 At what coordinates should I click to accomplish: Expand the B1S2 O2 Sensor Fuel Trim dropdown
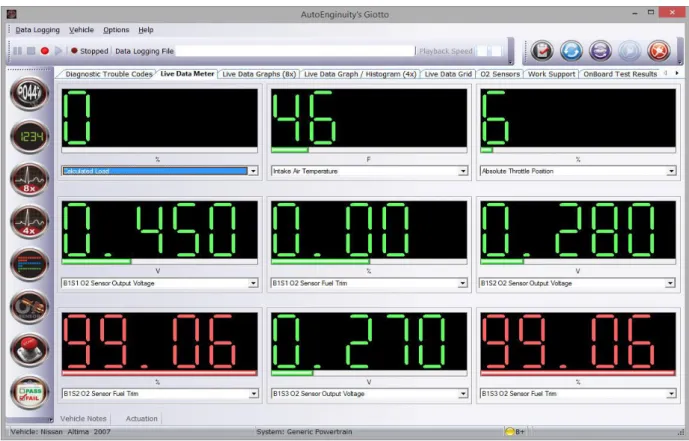pyautogui.click(x=254, y=394)
